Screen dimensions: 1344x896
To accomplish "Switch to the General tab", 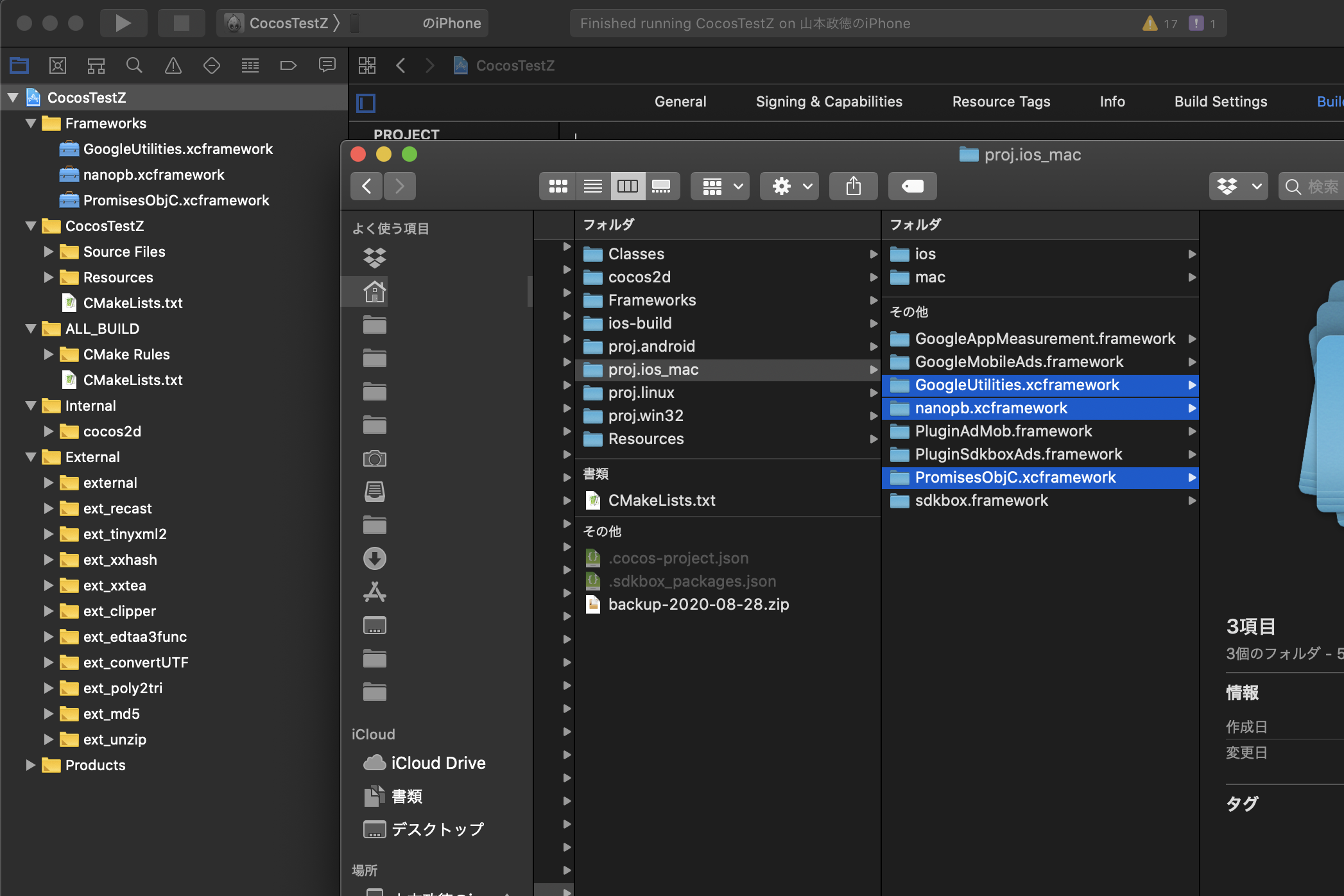I will pyautogui.click(x=680, y=101).
